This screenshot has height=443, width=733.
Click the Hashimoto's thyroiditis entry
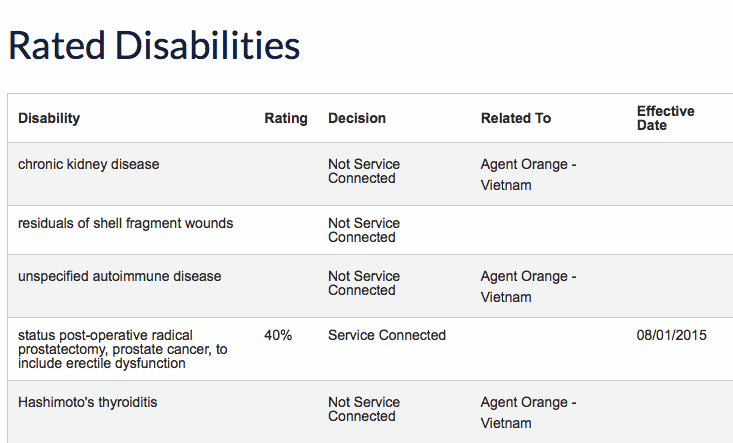[87, 402]
